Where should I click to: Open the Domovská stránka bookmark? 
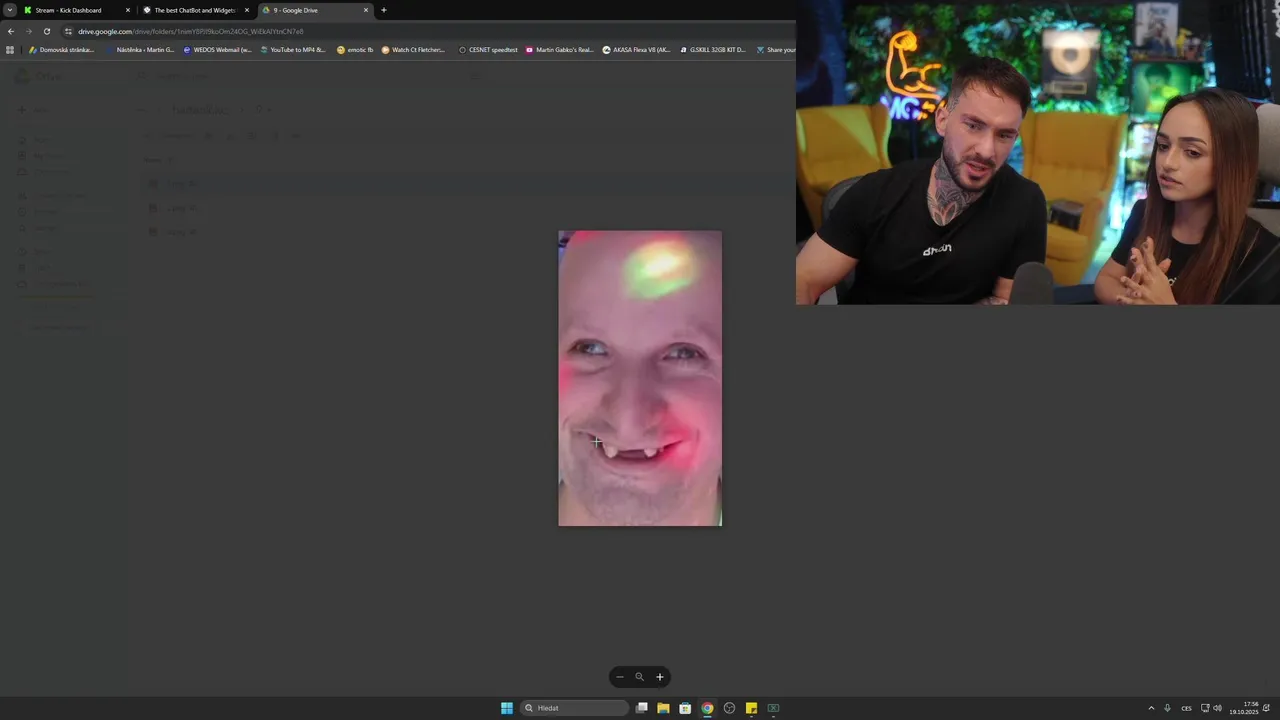pyautogui.click(x=61, y=49)
